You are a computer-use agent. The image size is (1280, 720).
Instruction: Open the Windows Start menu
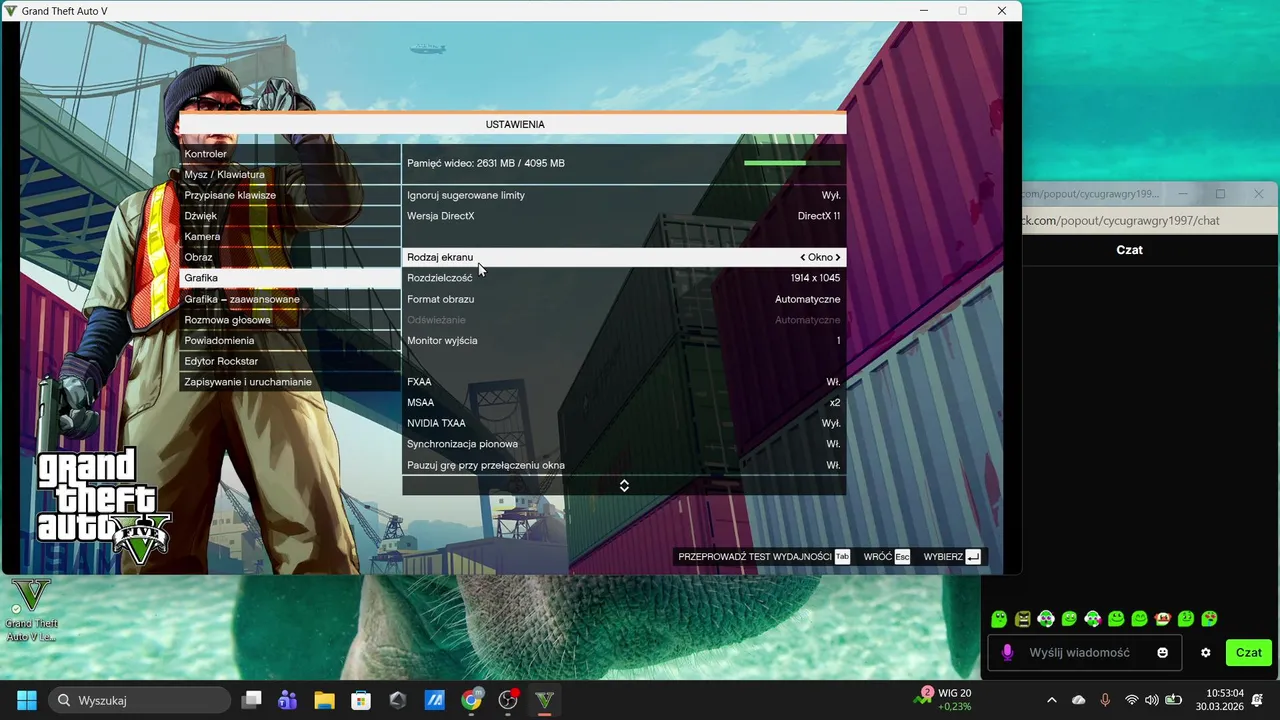pyautogui.click(x=27, y=700)
